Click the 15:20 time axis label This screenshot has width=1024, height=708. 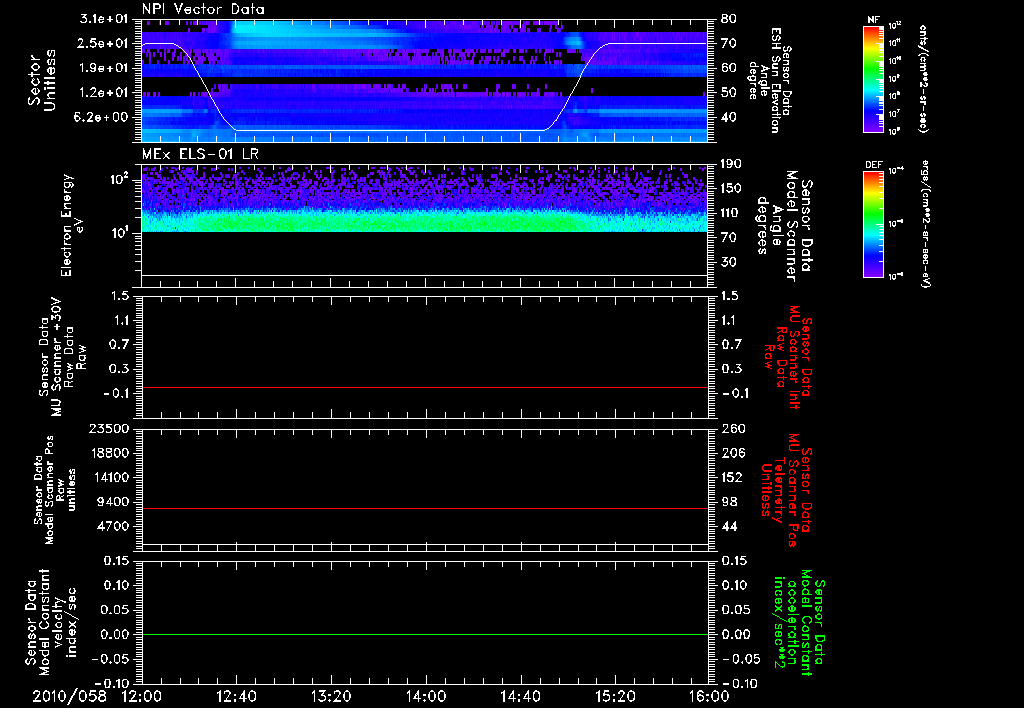[615, 696]
